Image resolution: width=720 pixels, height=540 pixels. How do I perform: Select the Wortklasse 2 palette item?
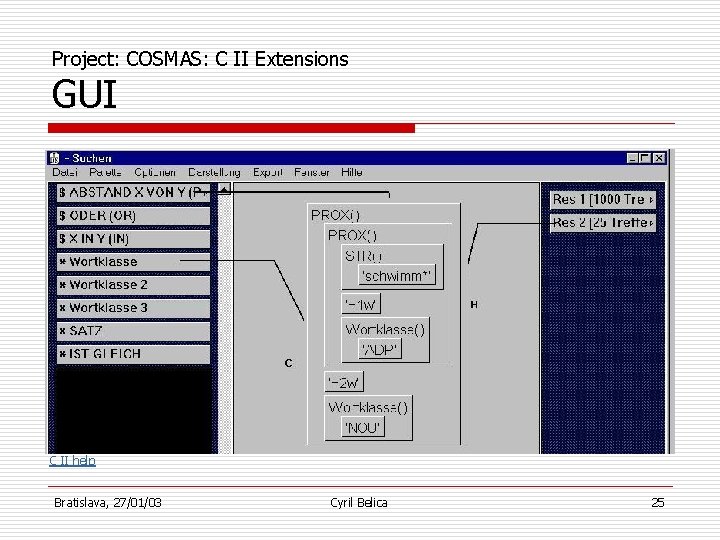pos(133,285)
